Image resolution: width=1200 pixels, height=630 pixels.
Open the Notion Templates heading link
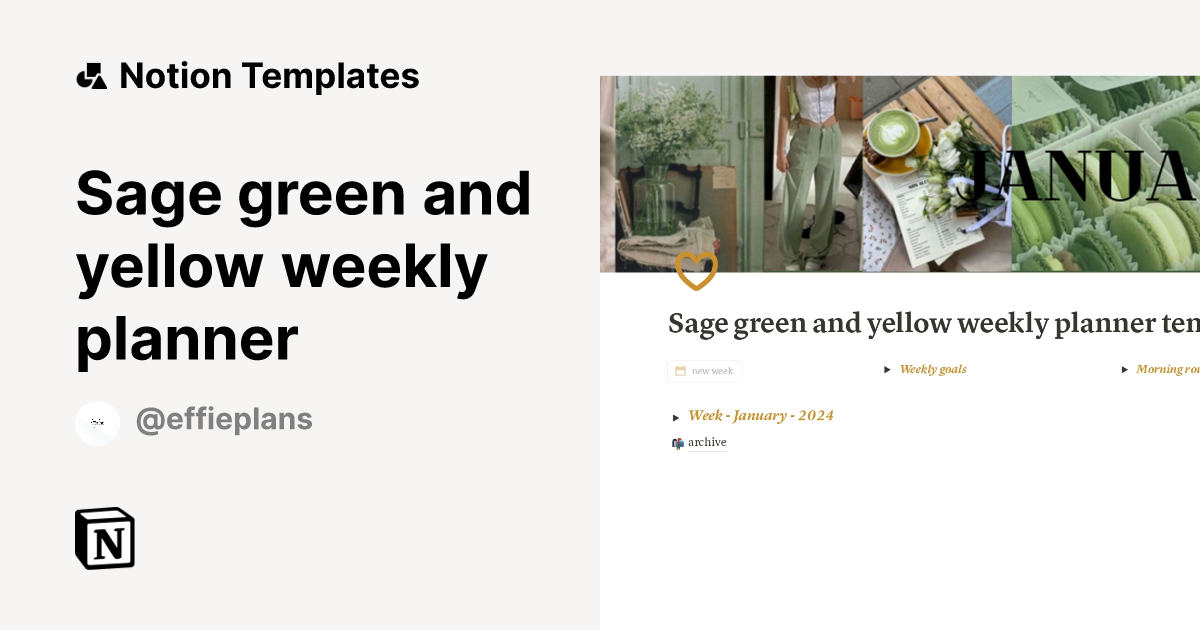click(x=269, y=77)
